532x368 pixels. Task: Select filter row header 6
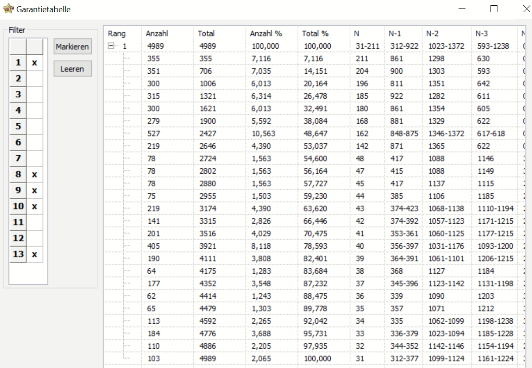pos(18,142)
